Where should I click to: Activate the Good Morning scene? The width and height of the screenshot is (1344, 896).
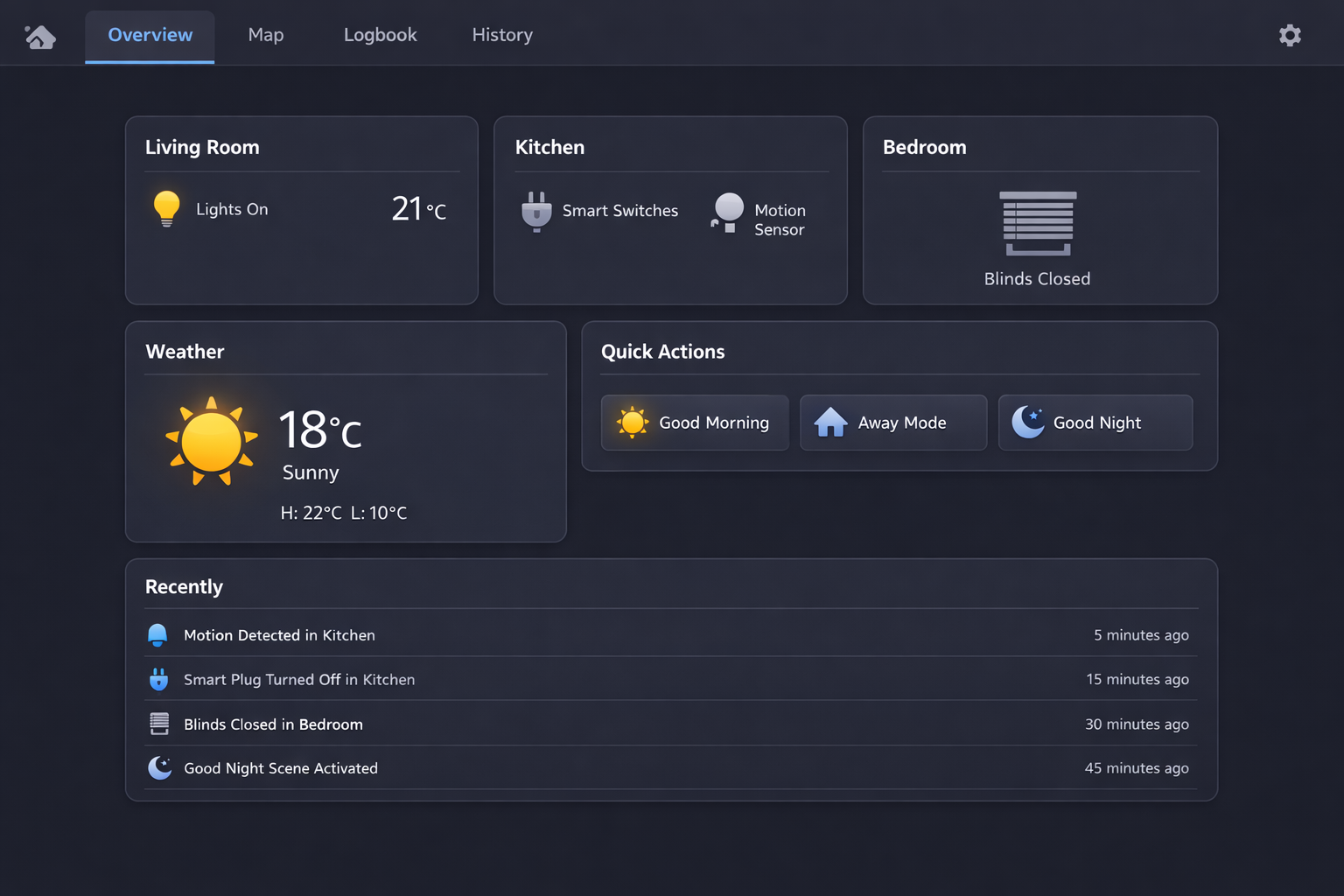(x=694, y=423)
